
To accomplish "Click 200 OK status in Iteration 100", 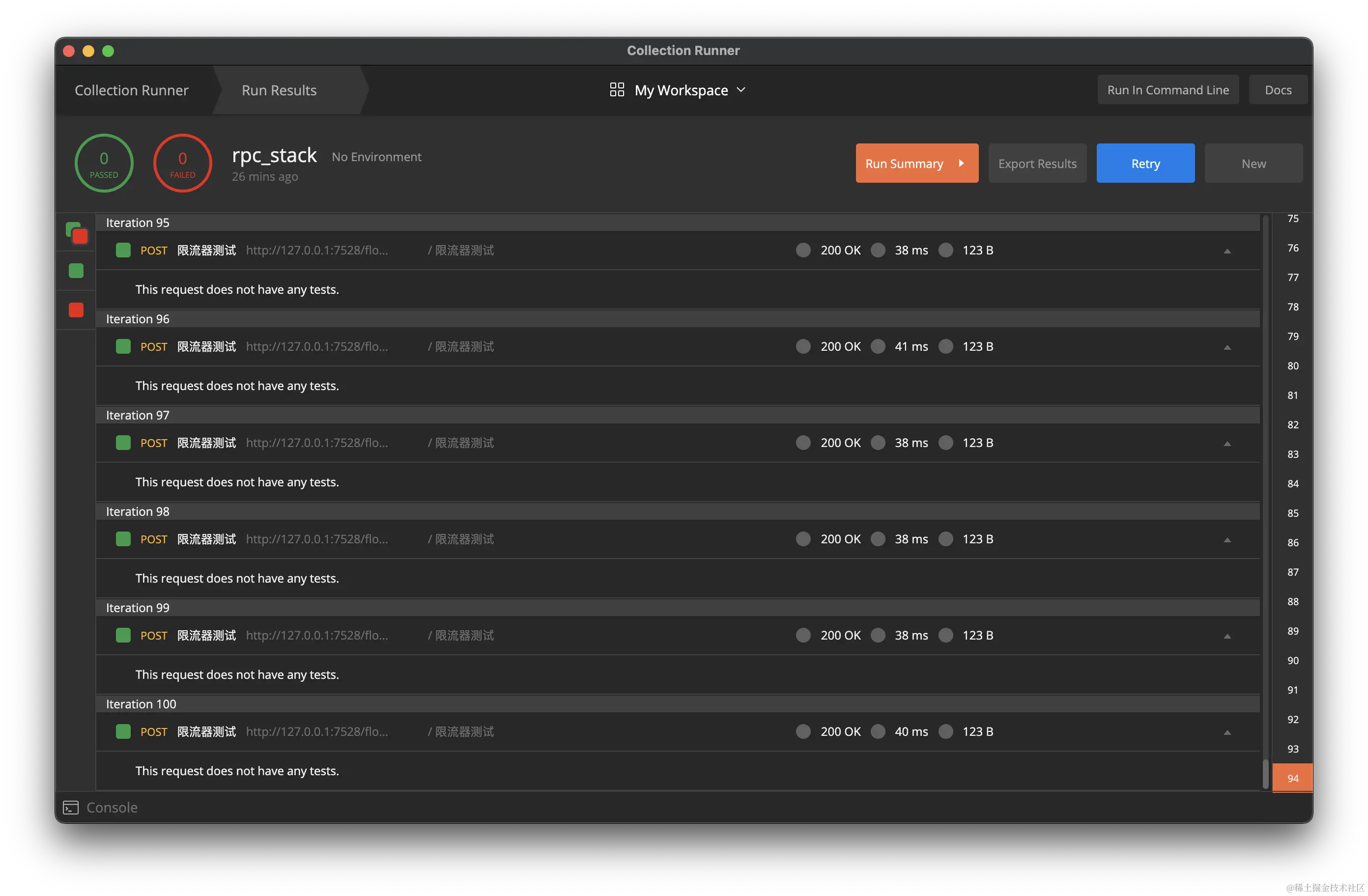I will pos(840,731).
